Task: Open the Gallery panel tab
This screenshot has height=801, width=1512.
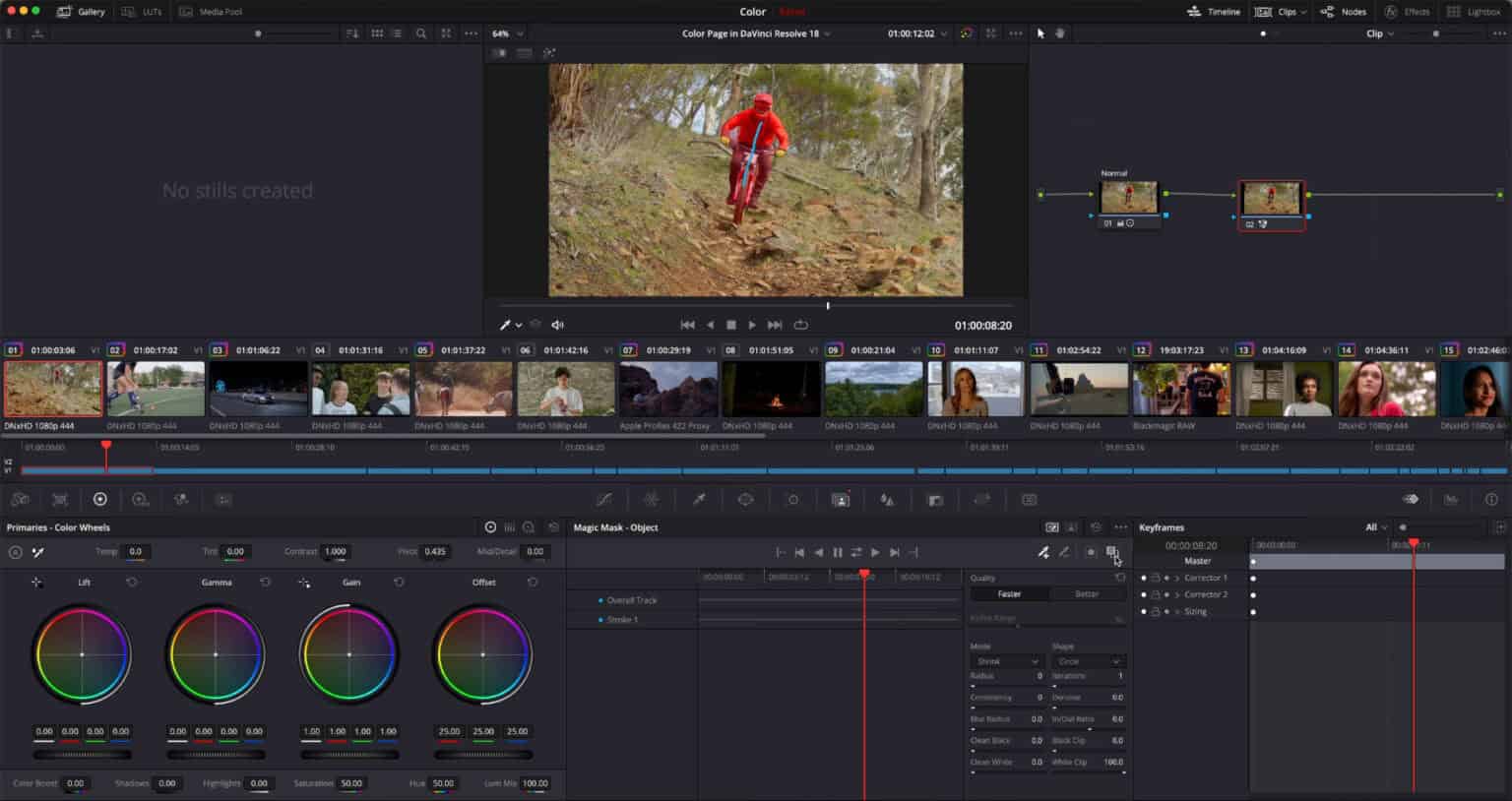Action: (81, 12)
